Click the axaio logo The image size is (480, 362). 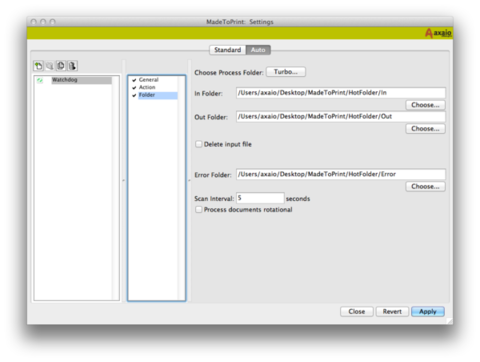[x=438, y=33]
